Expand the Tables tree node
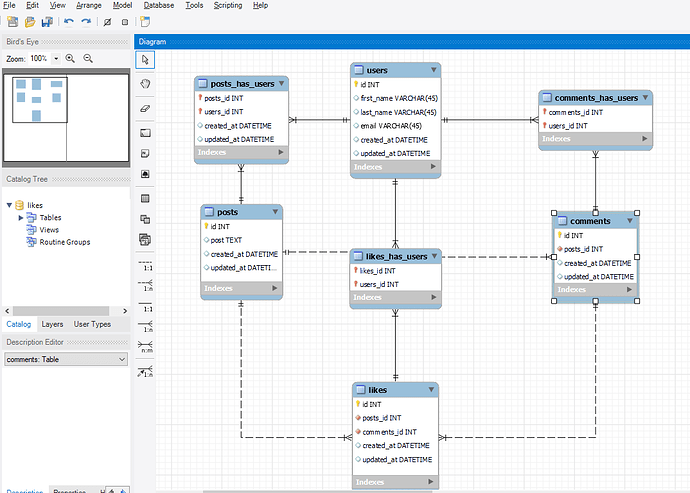The width and height of the screenshot is (690, 493). click(x=21, y=217)
